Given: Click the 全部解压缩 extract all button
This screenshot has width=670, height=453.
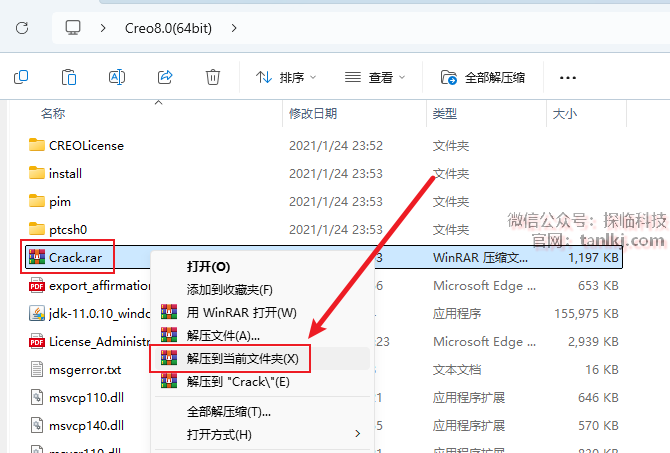Looking at the screenshot, I should (x=483, y=77).
